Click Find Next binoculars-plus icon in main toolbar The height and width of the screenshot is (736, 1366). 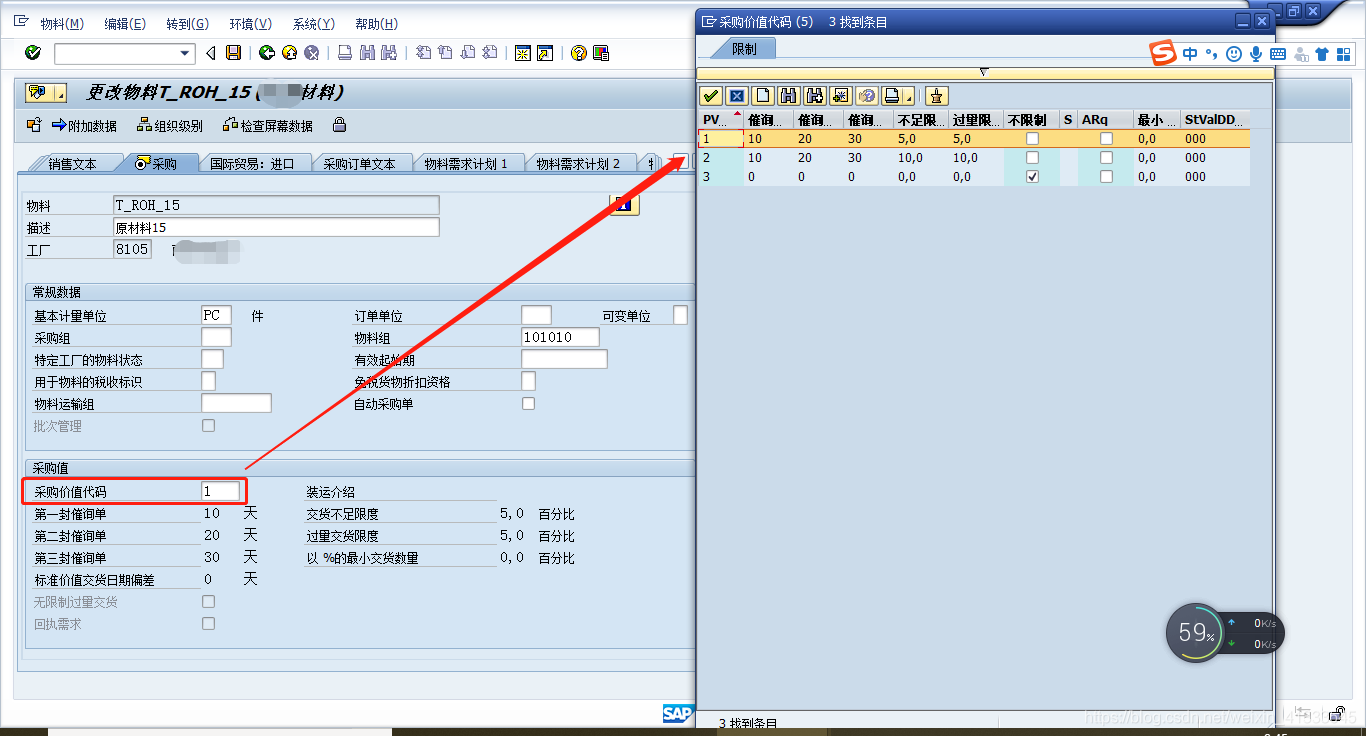pyautogui.click(x=390, y=53)
